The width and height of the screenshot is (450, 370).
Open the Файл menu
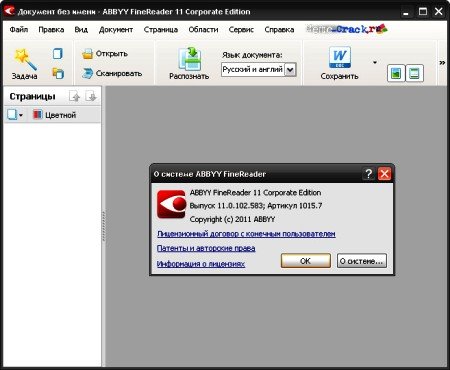pos(19,30)
